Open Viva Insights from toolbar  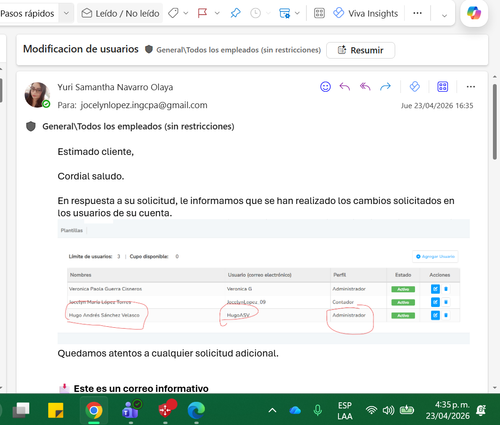[366, 13]
